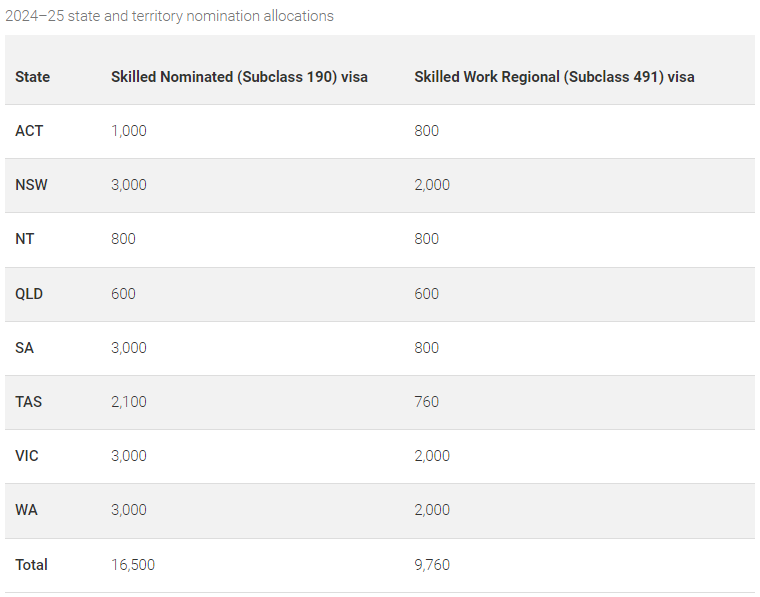Click the State column header
The width and height of the screenshot is (760, 597).
click(x=32, y=77)
